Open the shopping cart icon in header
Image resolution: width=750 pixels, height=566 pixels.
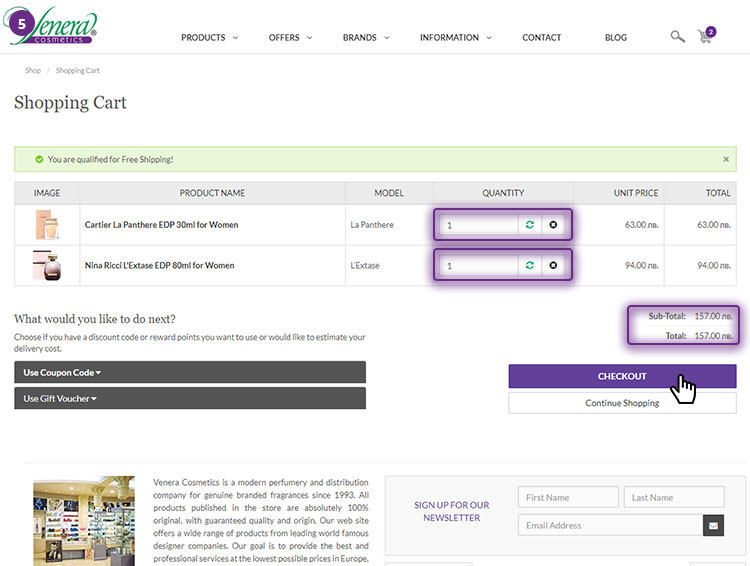tap(706, 35)
